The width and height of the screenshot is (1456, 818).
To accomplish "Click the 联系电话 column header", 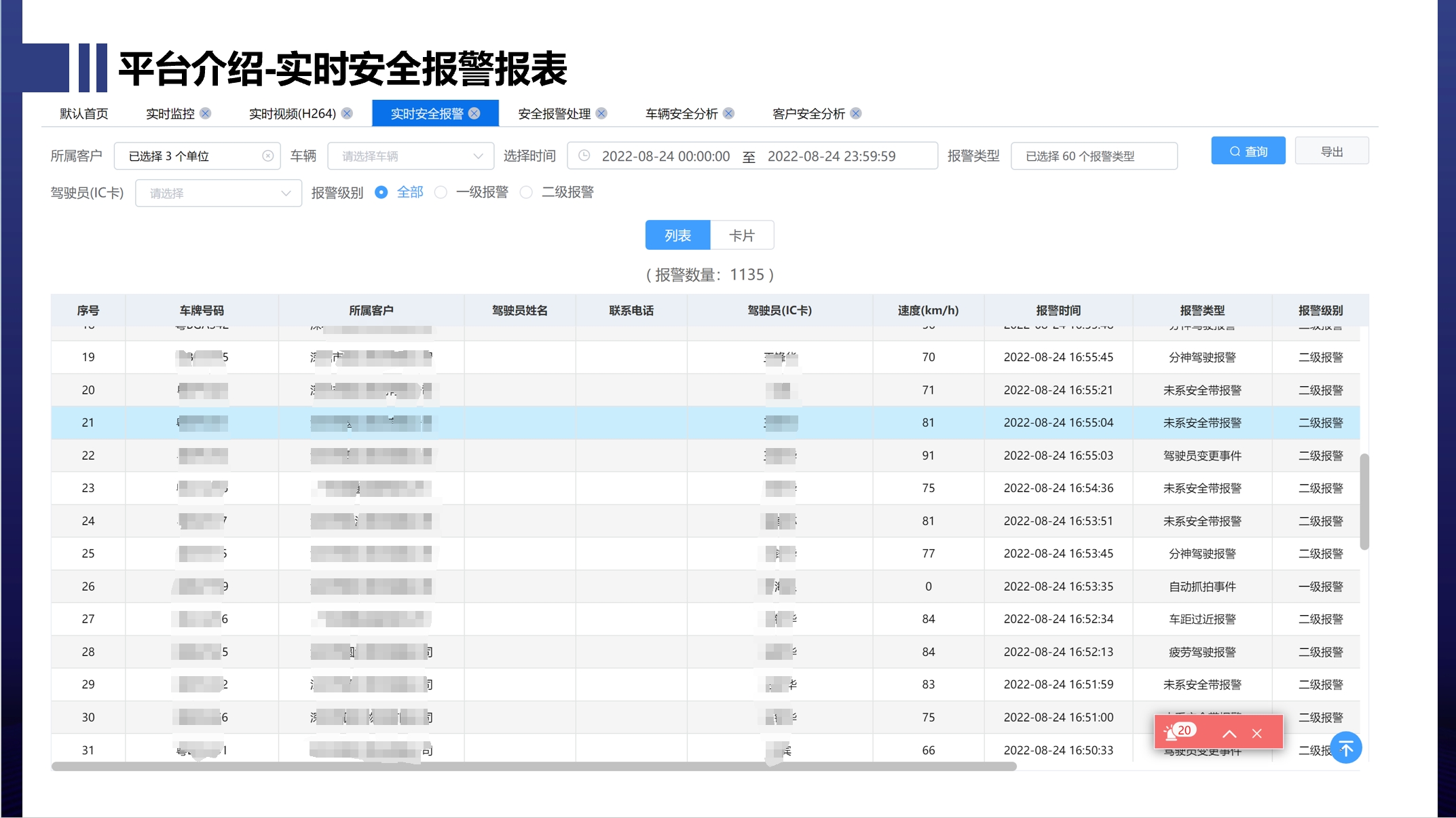I will click(x=631, y=310).
